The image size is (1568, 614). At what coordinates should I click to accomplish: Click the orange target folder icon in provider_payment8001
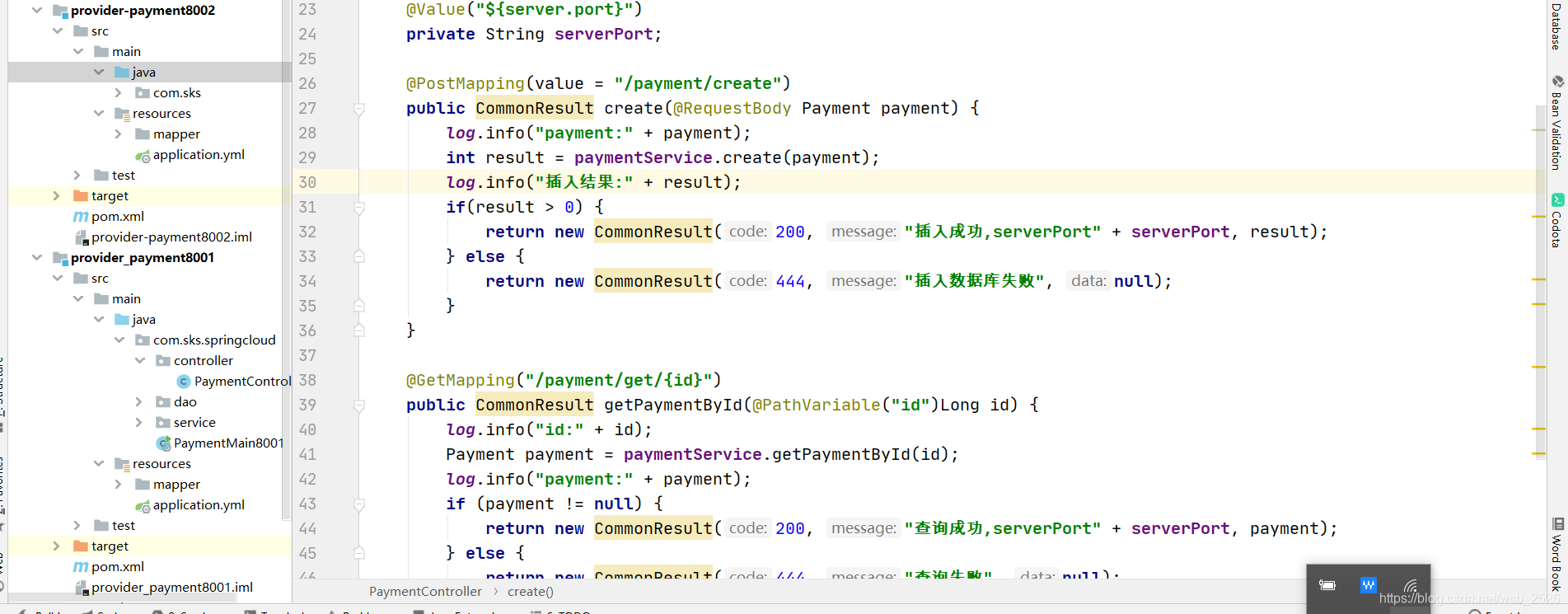pos(81,546)
